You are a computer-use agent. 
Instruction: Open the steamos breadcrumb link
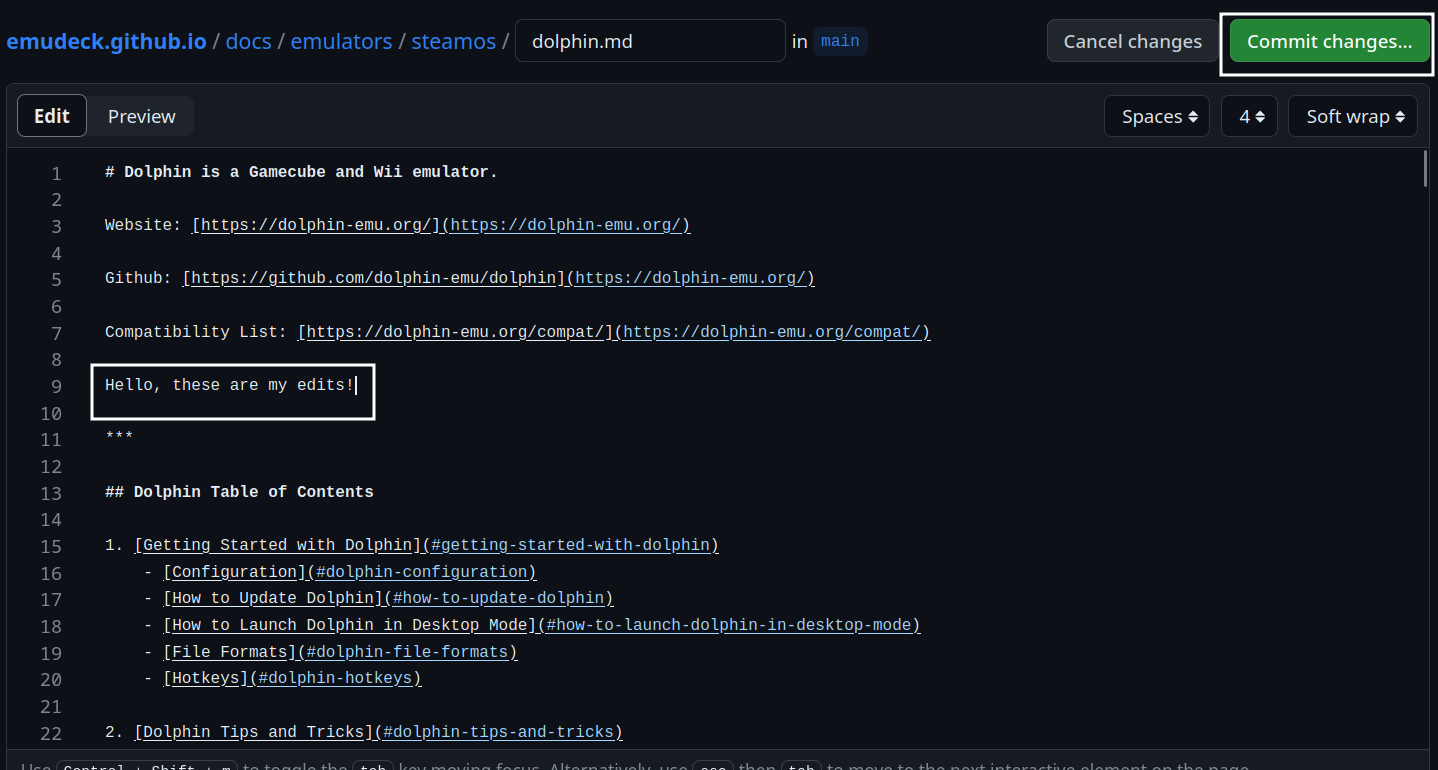453,41
